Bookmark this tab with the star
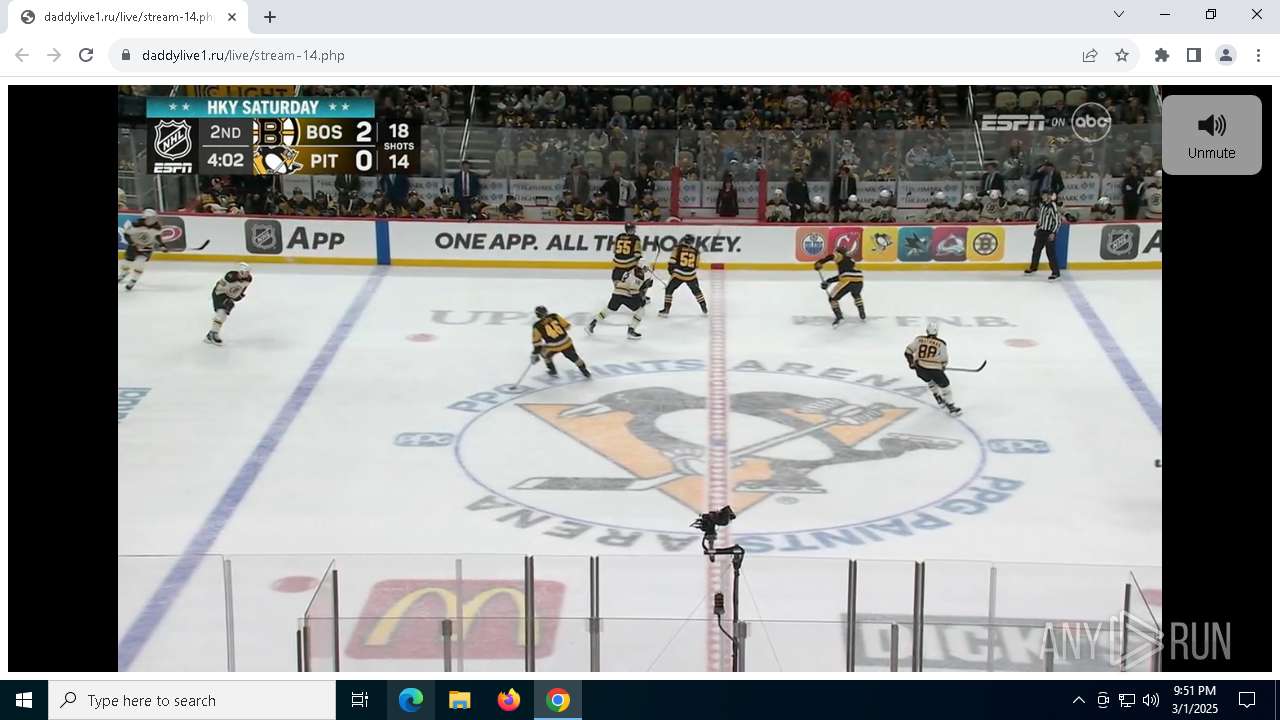This screenshot has height=720, width=1280. click(1122, 55)
